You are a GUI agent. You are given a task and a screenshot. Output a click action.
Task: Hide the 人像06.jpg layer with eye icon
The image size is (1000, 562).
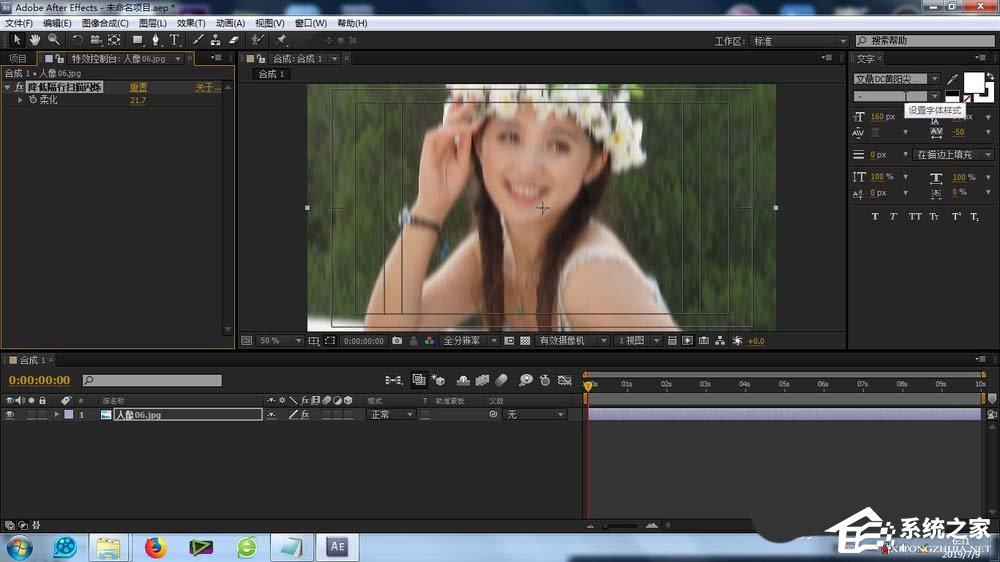click(x=10, y=415)
